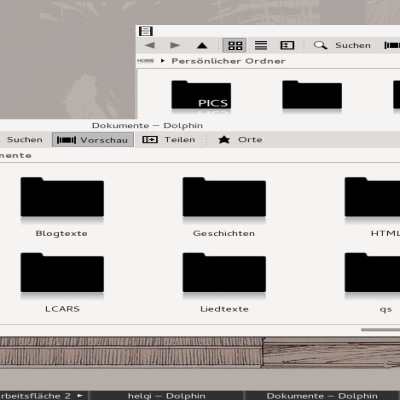400x400 pixels.
Task: Switch to helgi – Dolphin taskbar entry
Action: (167, 396)
